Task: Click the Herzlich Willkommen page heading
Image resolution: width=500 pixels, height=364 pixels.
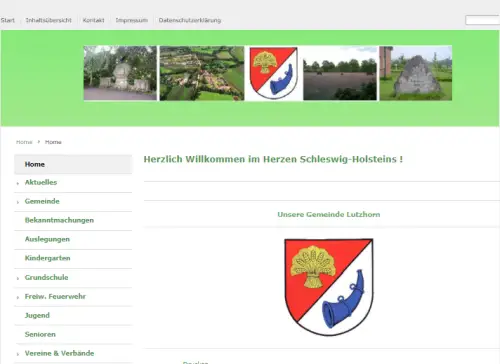Action: 273,159
